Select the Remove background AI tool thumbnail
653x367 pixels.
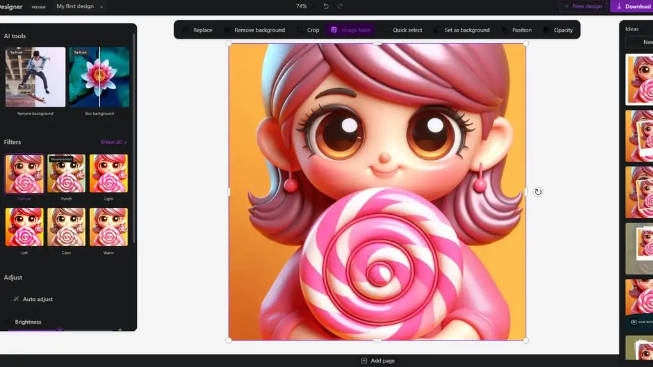point(35,77)
